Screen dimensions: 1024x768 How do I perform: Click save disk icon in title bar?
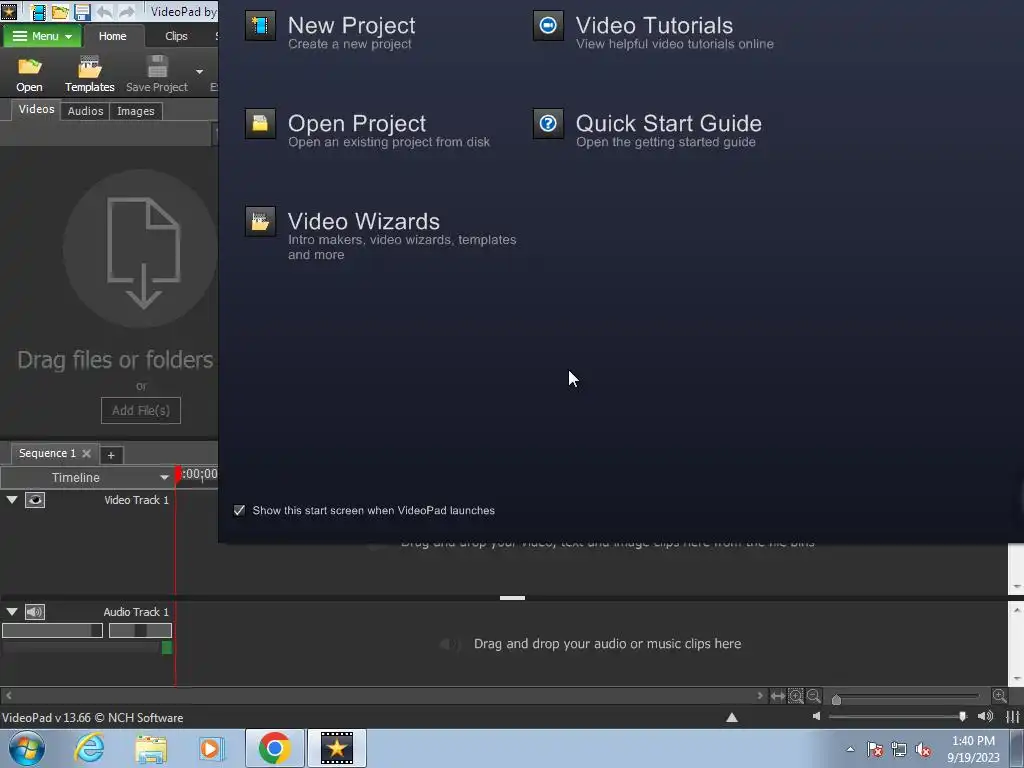[x=82, y=12]
